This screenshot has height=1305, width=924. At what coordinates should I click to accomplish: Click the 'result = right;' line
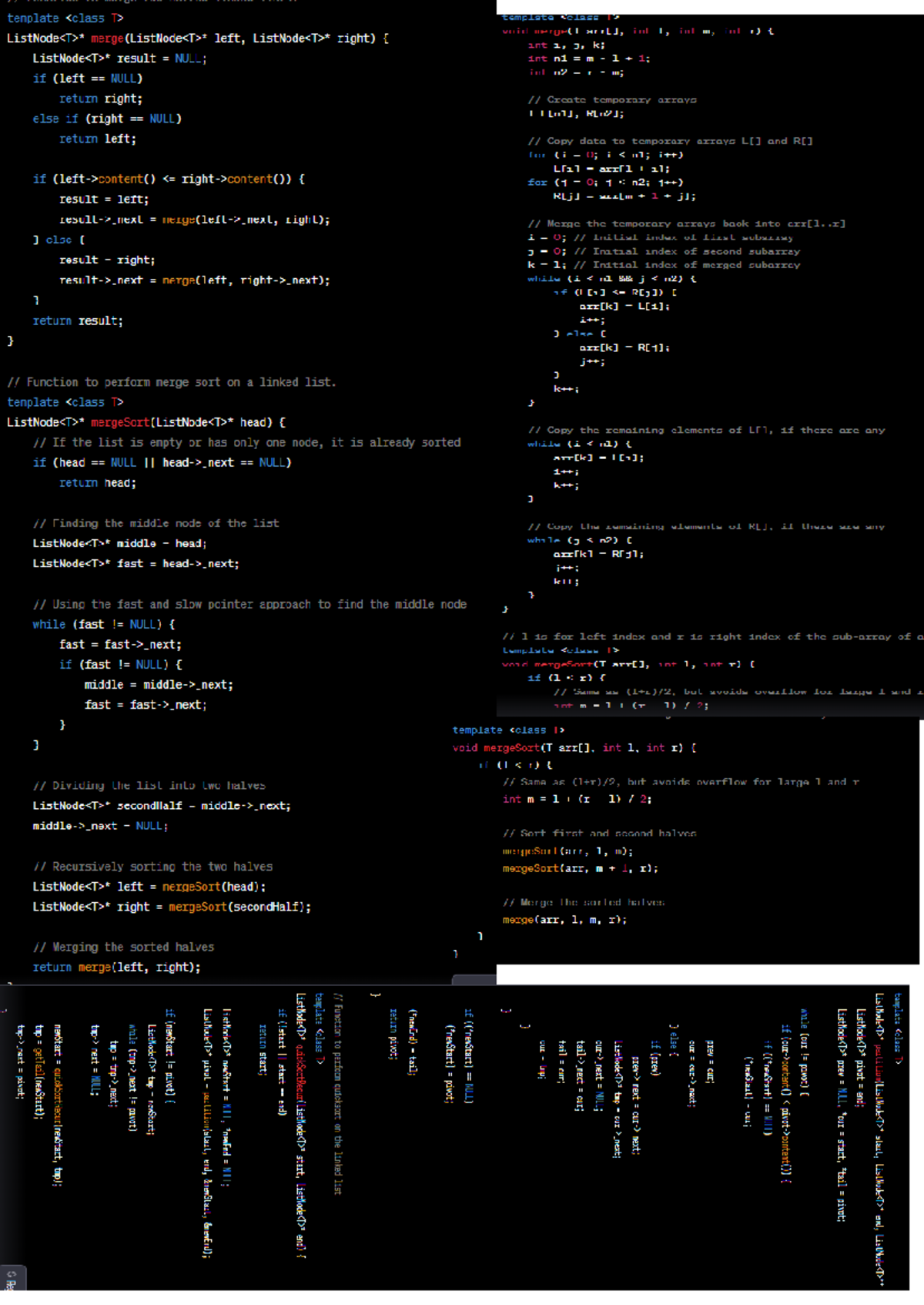(x=107, y=260)
